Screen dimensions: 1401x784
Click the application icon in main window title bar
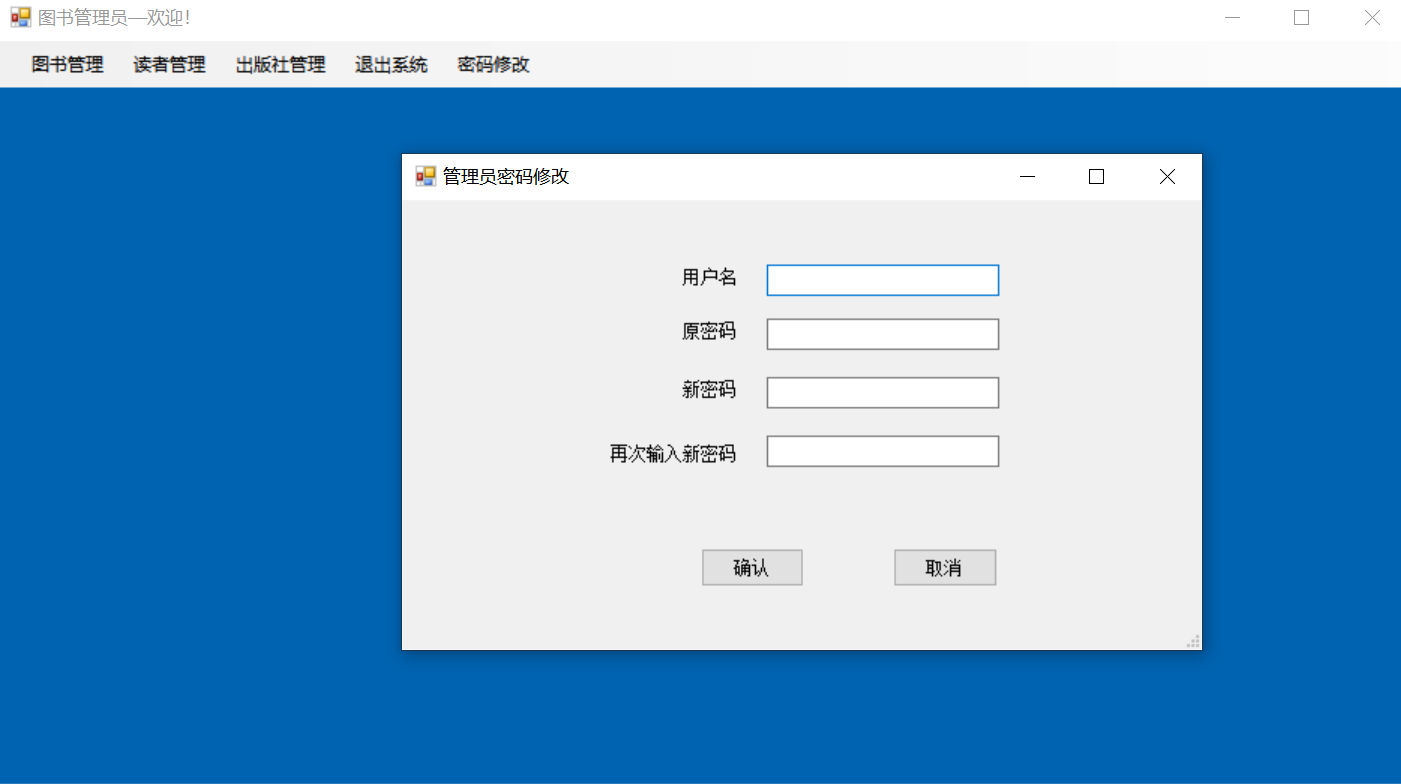point(18,16)
